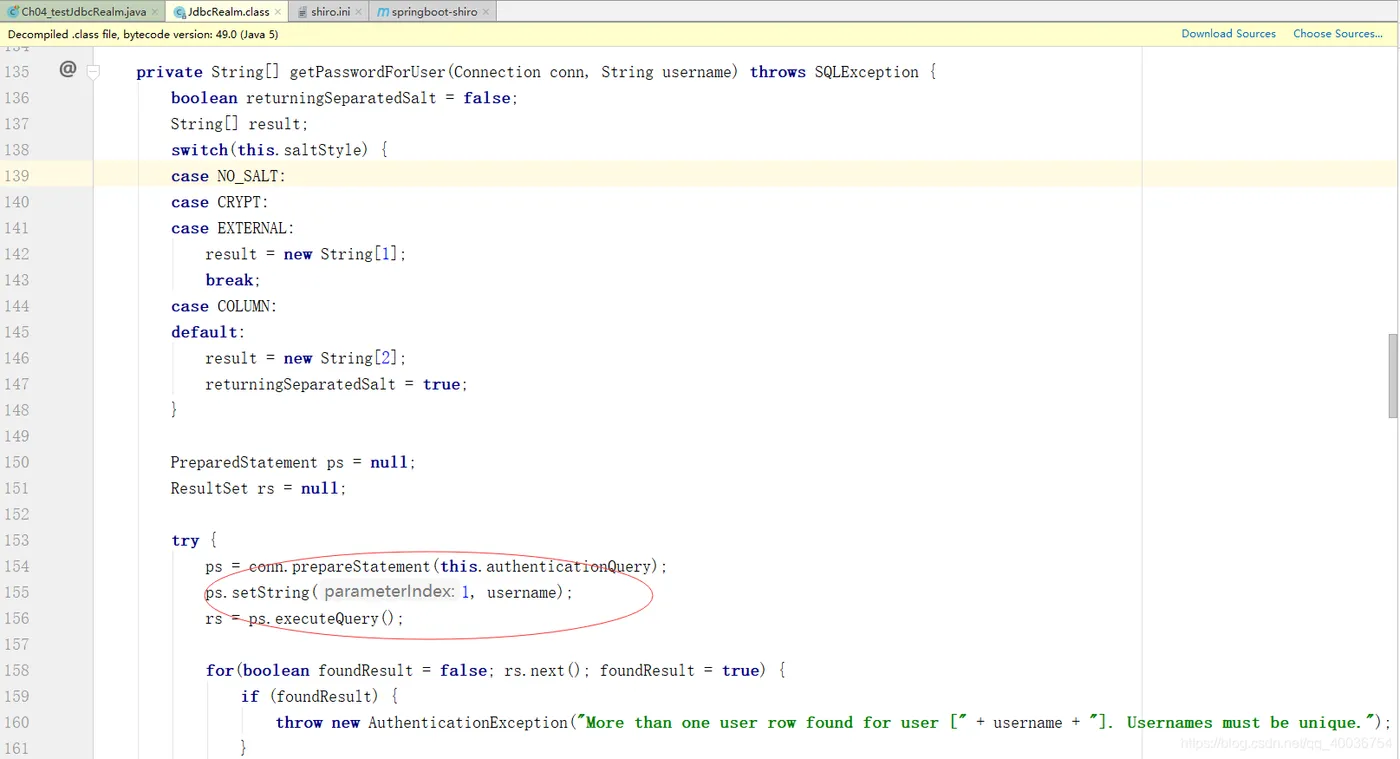Click 'result = new String[2];' statement
The image size is (1400, 759).
click(306, 358)
